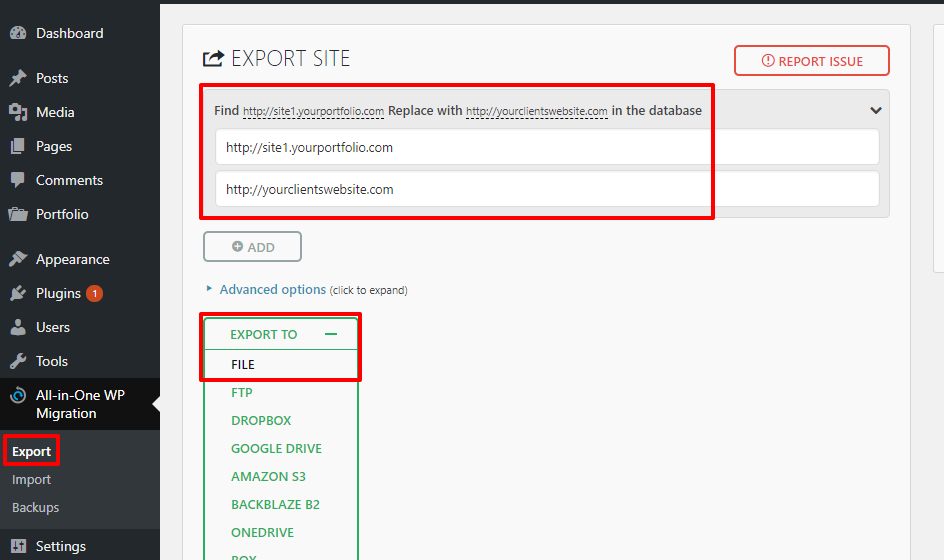The width and height of the screenshot is (944, 560).
Task: Click the Add button for find-replace
Action: coord(252,247)
